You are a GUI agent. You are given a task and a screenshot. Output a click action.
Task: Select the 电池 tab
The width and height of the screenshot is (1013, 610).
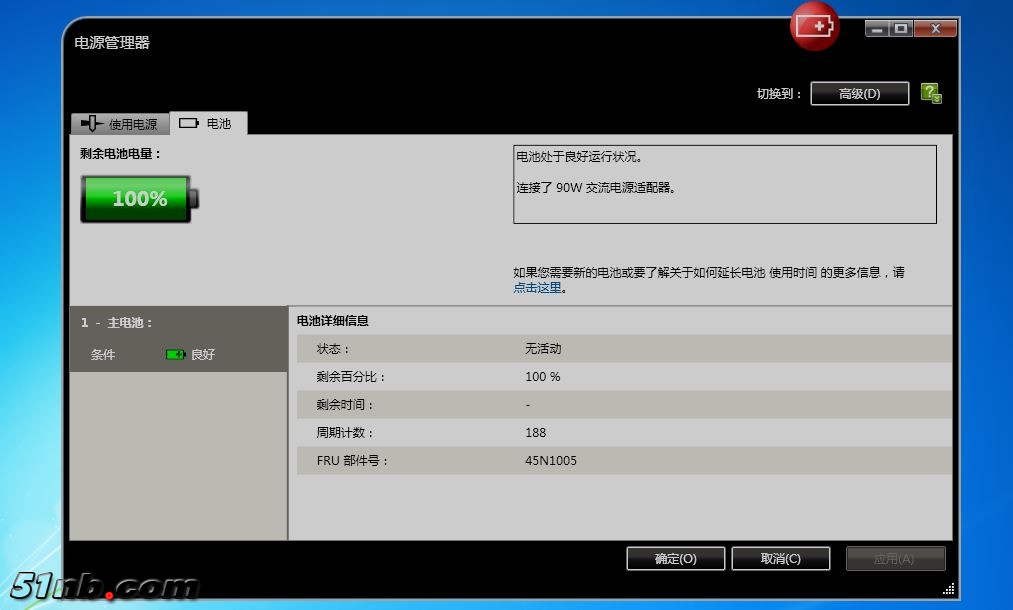point(209,123)
